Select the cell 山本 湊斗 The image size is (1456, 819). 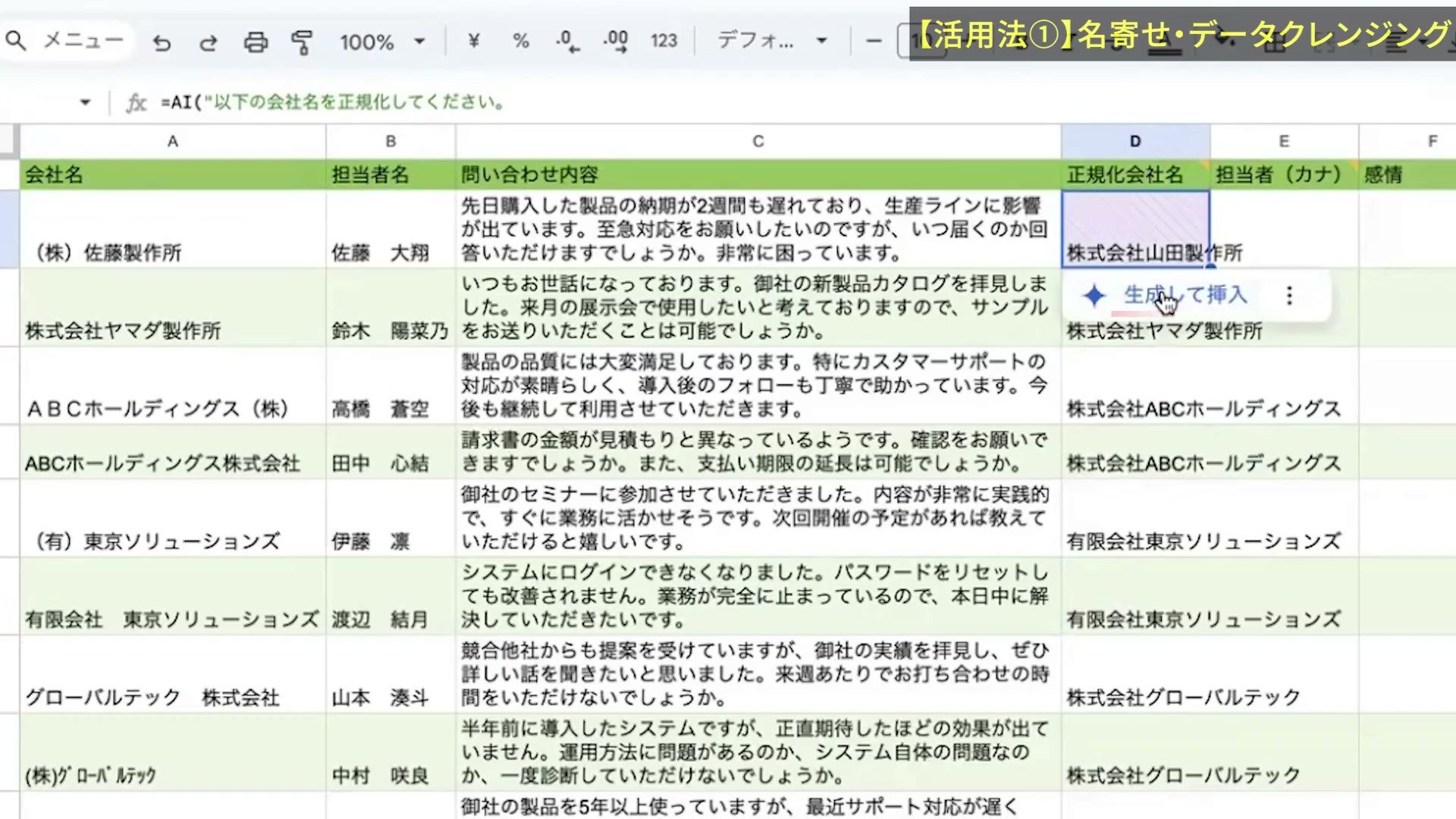tap(391, 674)
